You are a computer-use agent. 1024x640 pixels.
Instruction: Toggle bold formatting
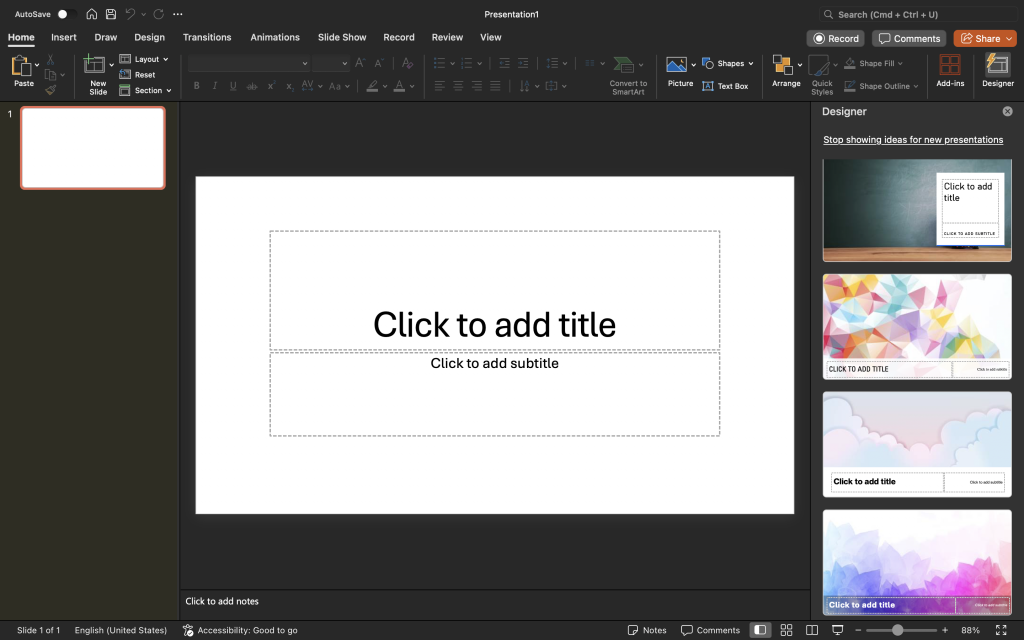pos(196,85)
